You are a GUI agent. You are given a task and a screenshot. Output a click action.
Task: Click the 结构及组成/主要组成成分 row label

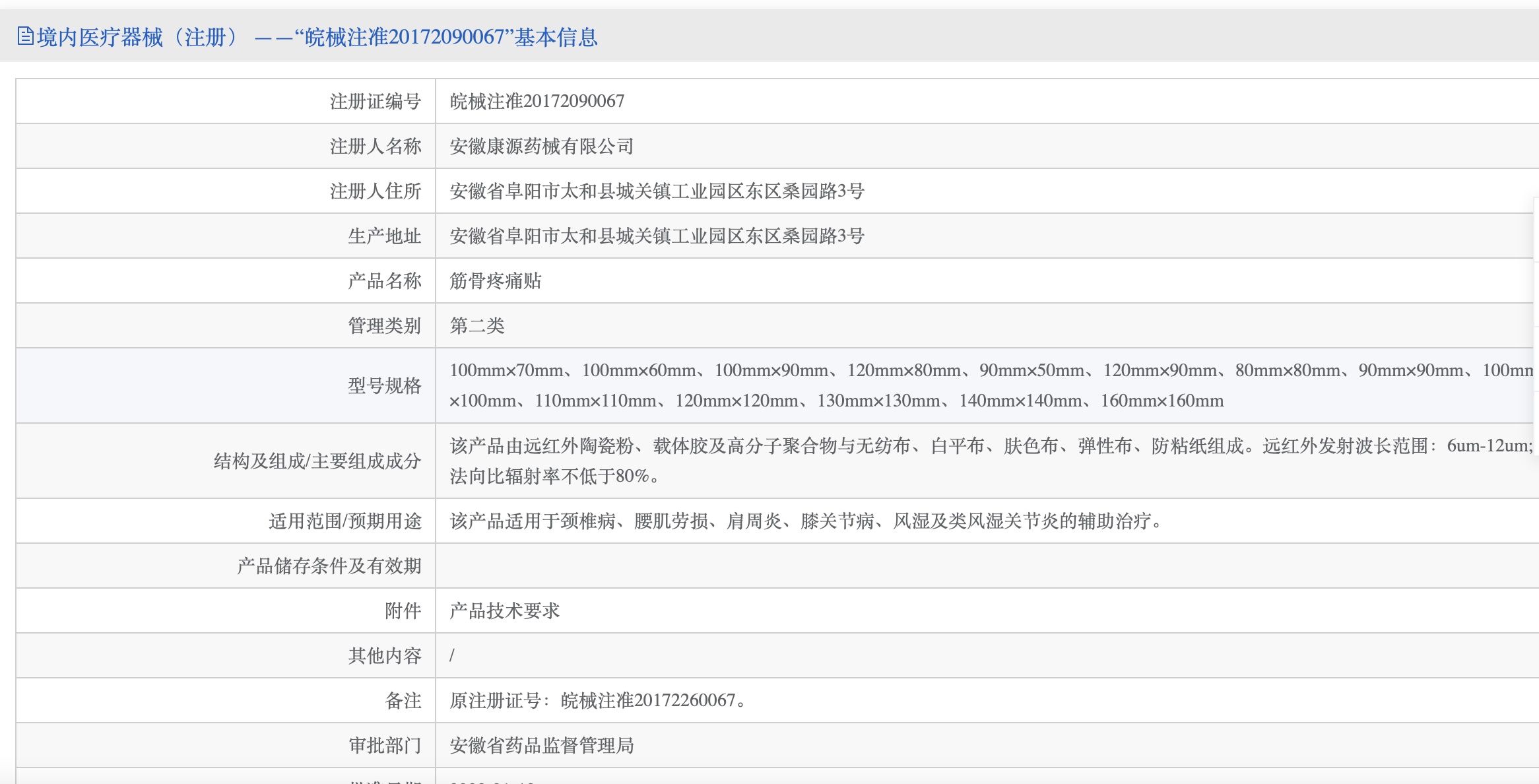(317, 461)
